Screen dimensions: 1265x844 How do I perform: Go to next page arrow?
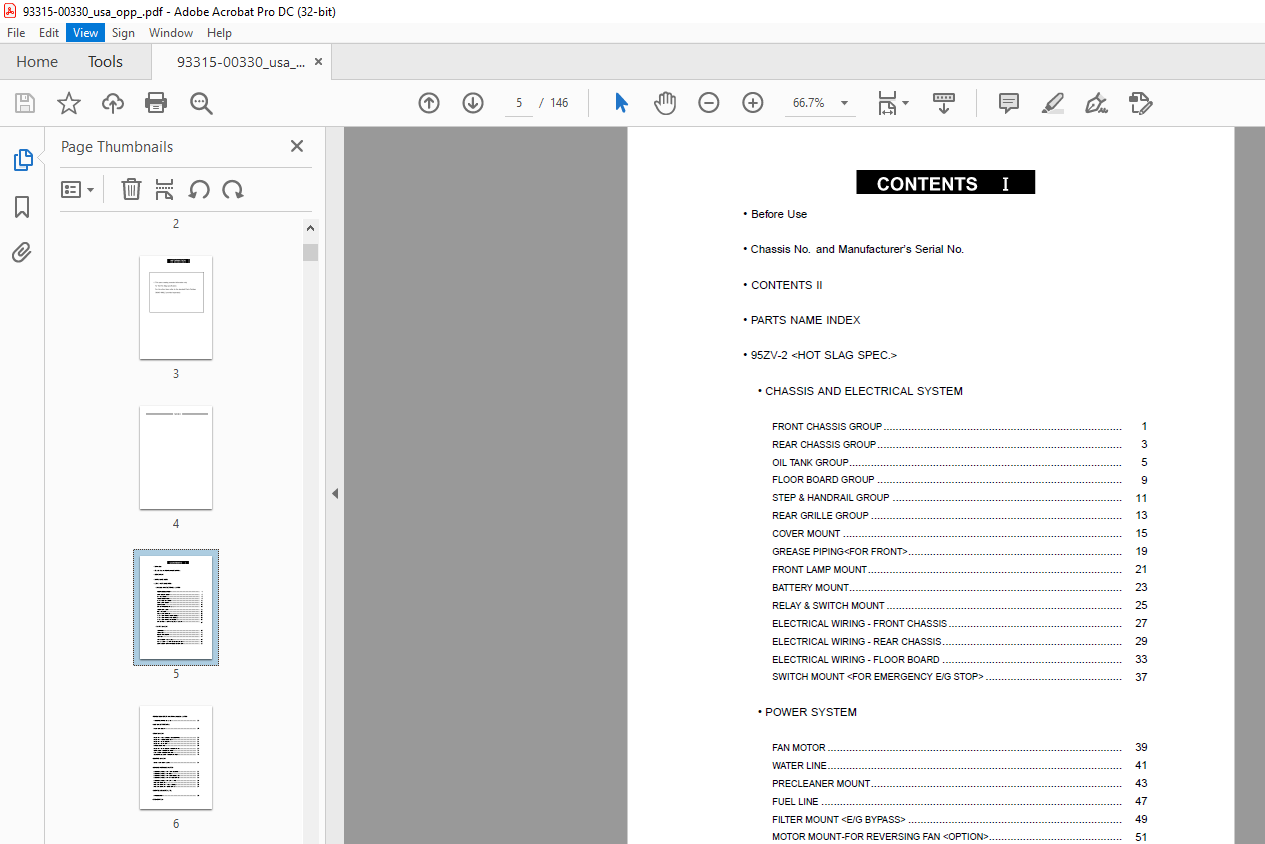tap(473, 103)
